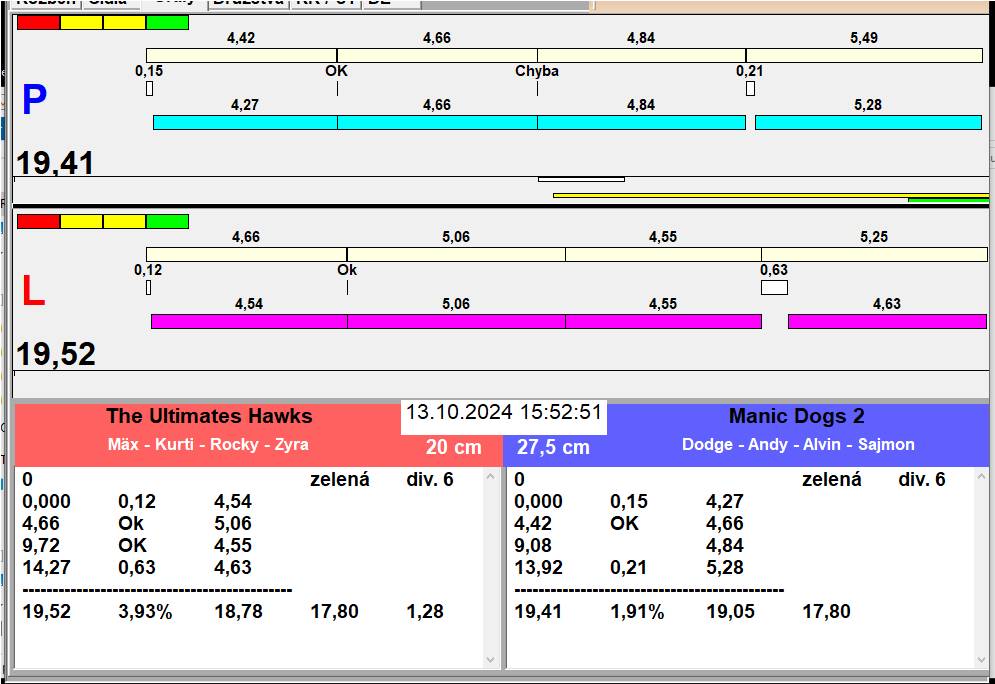
Task: Click The Ultimates Hawks team name
Action: click(209, 416)
